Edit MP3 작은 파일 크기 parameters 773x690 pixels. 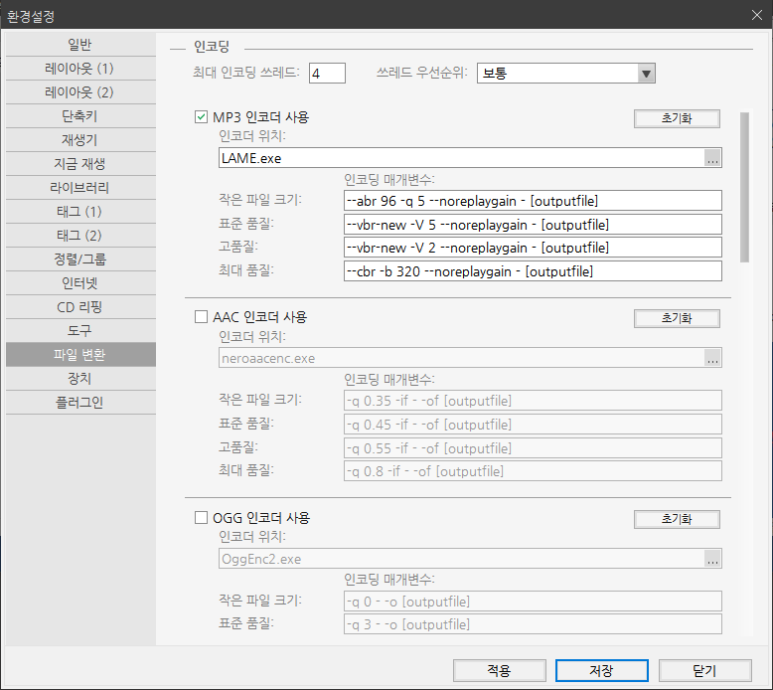(533, 201)
